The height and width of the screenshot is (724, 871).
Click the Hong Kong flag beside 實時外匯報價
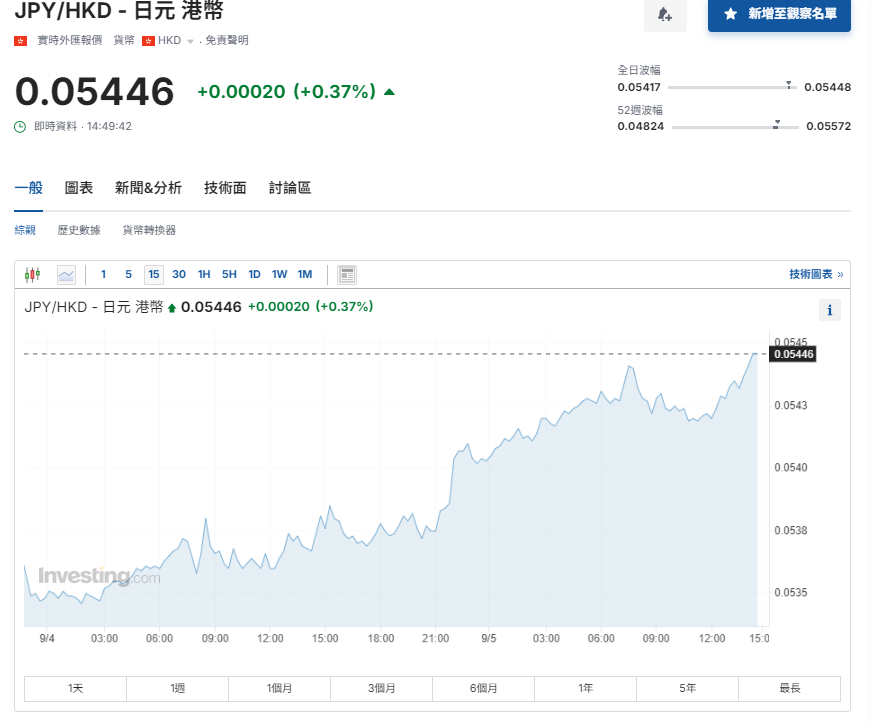[x=18, y=40]
